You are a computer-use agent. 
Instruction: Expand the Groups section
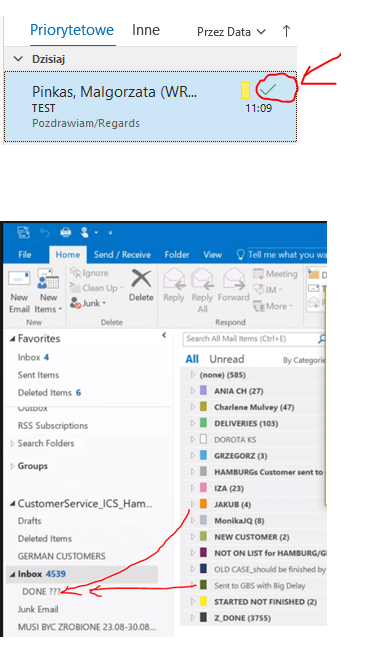pos(12,466)
